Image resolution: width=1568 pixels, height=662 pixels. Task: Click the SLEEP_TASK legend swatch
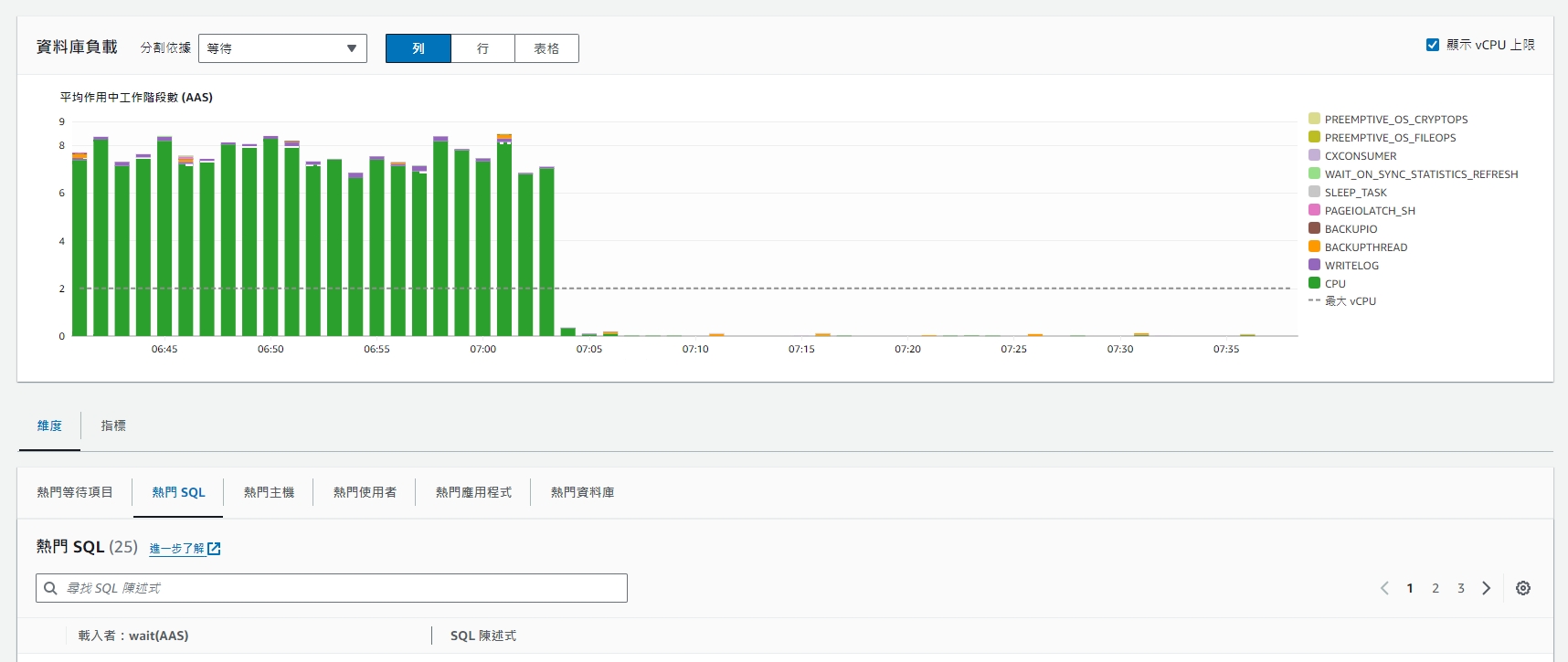point(1314,192)
